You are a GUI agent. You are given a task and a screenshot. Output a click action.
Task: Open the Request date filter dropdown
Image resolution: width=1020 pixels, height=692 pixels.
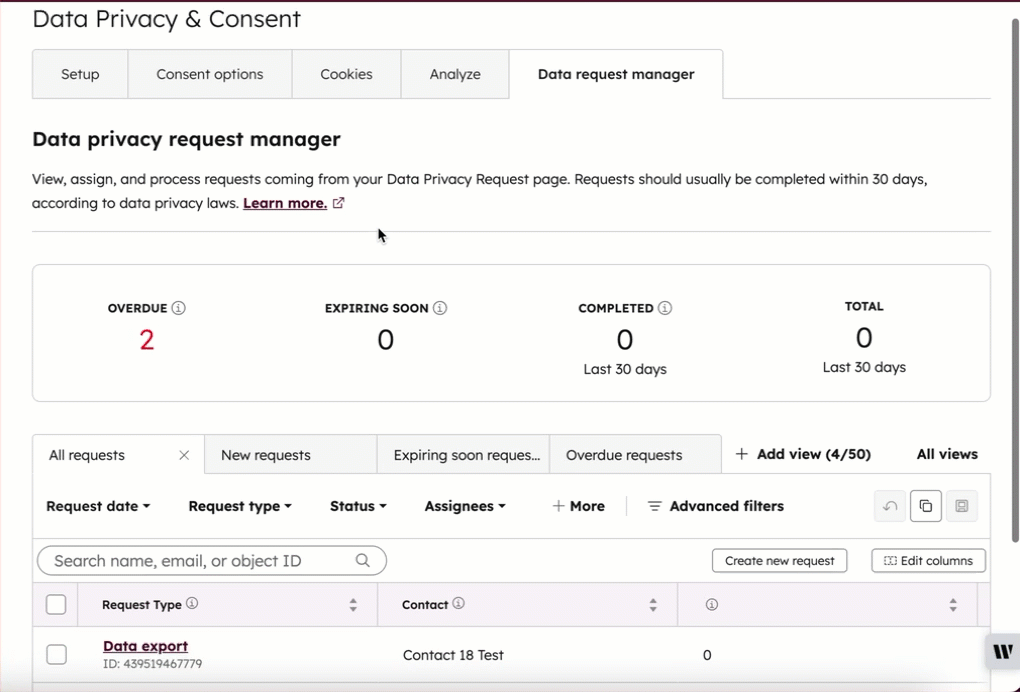click(97, 506)
